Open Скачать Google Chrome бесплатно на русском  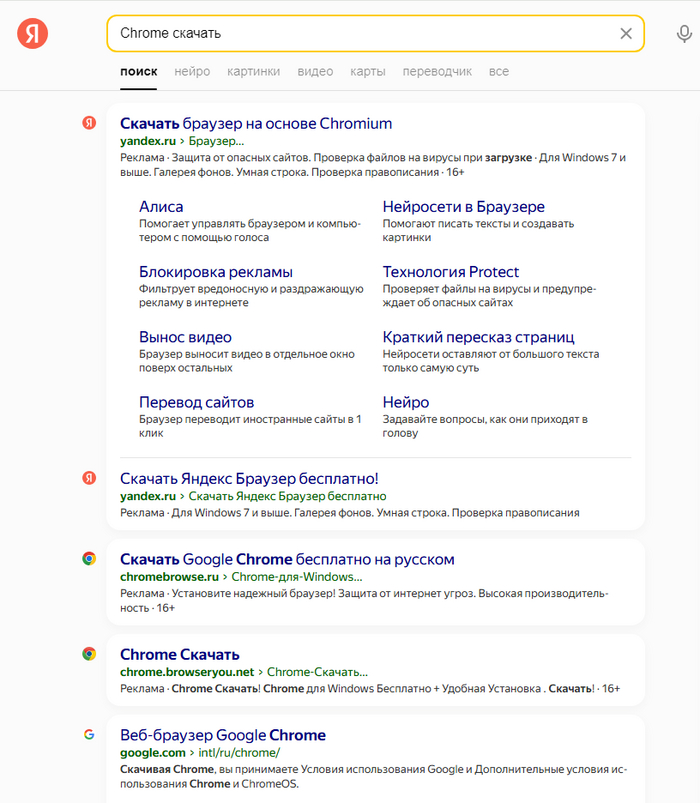tap(287, 559)
